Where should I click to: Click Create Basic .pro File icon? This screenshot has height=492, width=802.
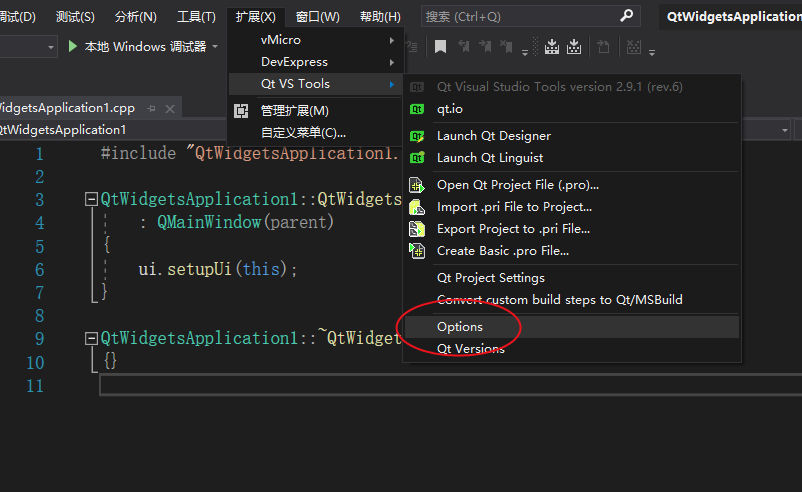[x=417, y=251]
